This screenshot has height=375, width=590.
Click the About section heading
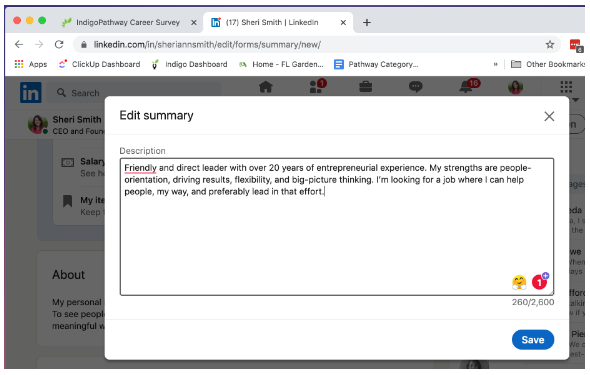click(68, 275)
